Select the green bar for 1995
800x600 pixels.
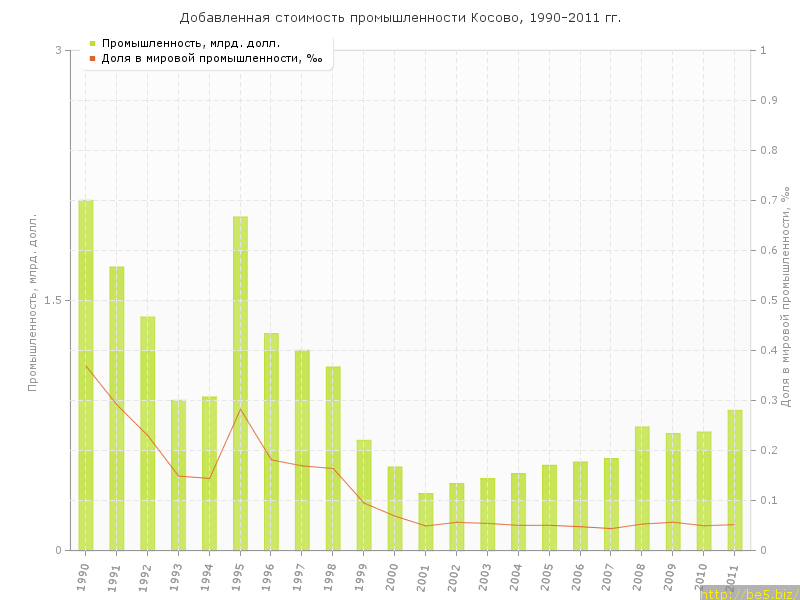click(x=240, y=383)
